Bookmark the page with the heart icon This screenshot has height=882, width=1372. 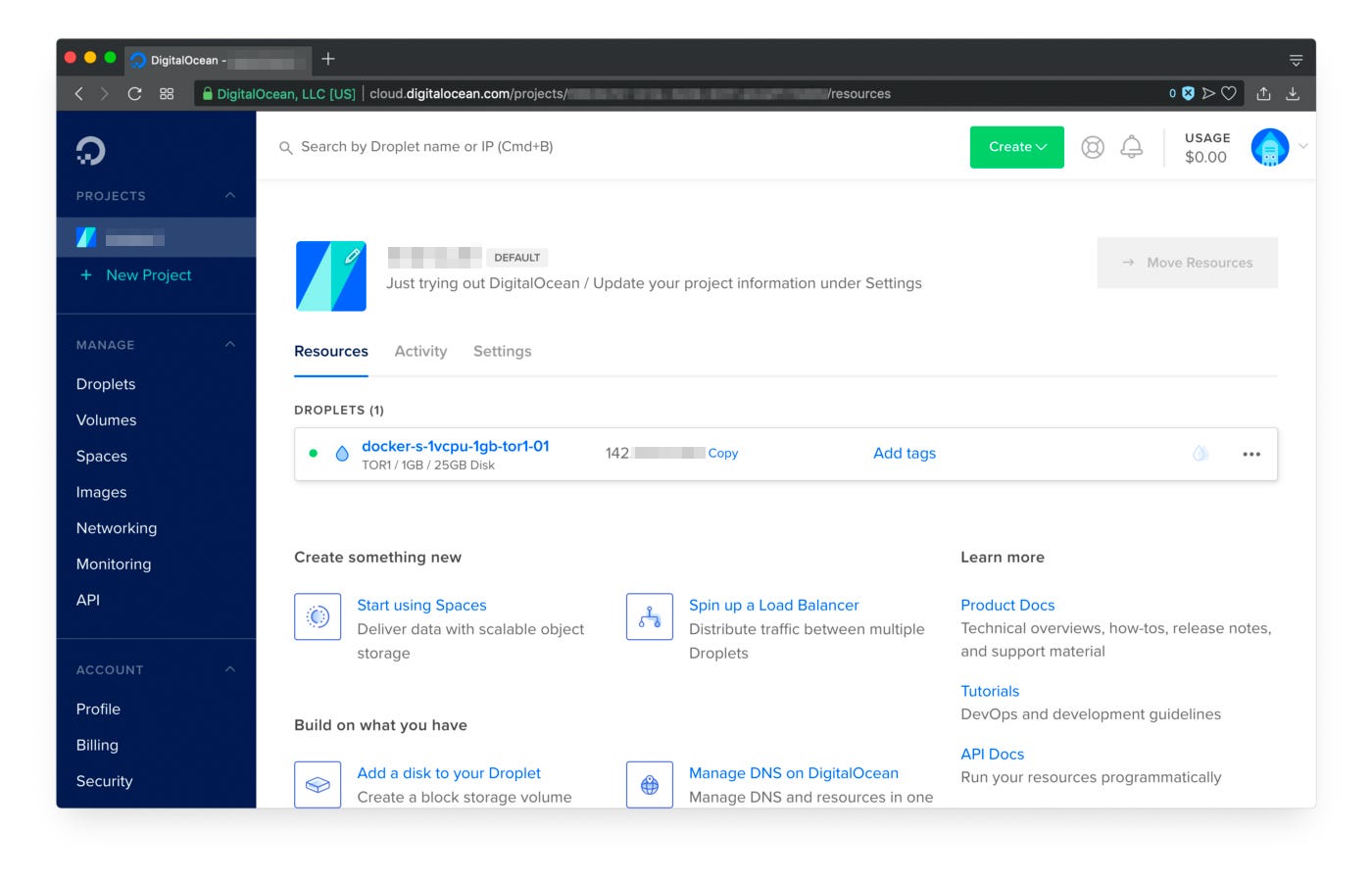tap(1229, 93)
